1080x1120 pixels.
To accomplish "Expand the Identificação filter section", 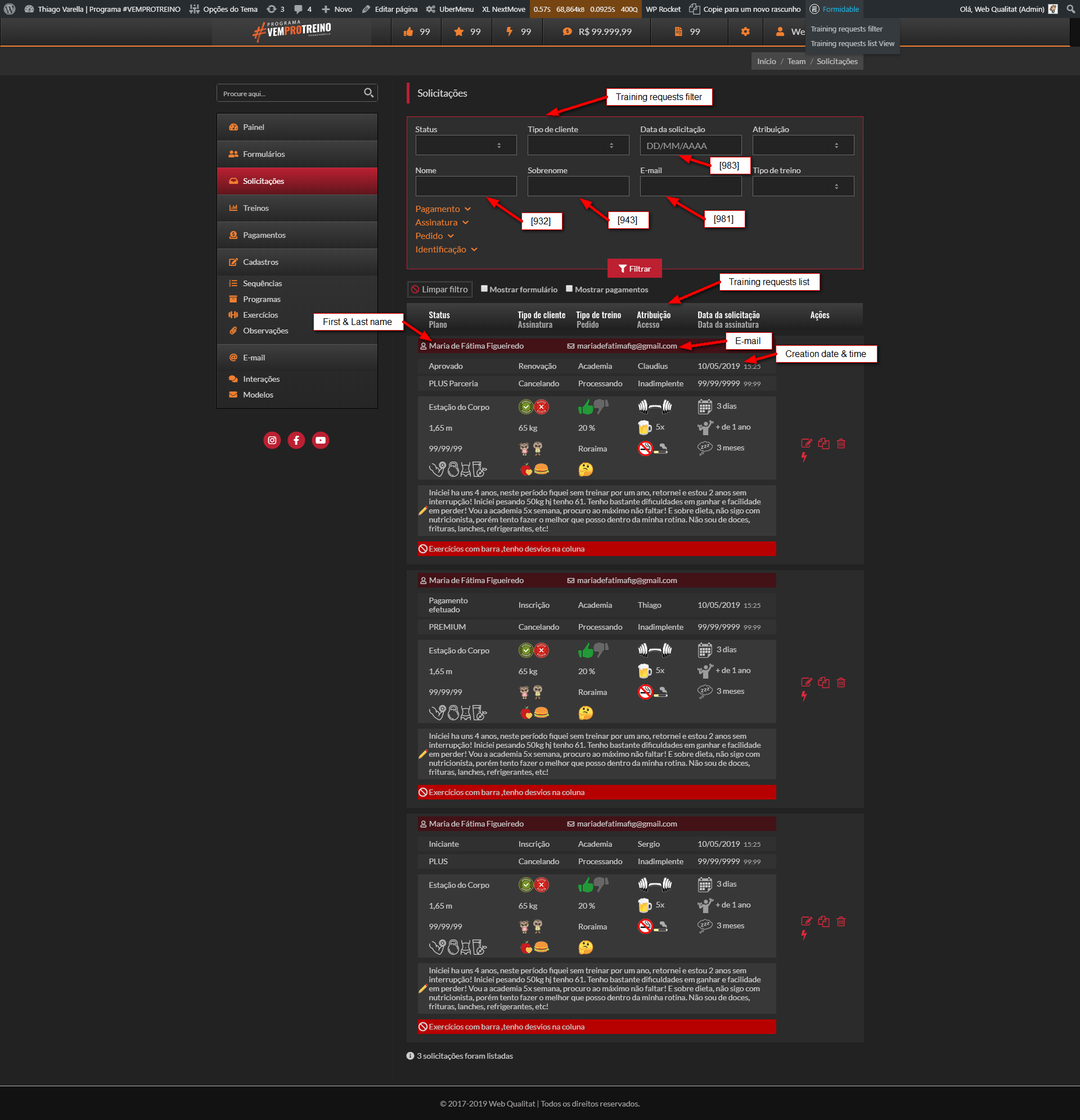I will (446, 250).
